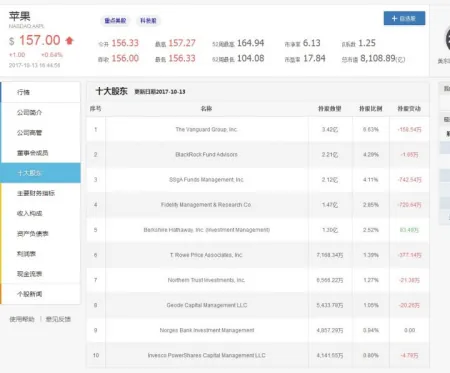This screenshot has height=373, width=450.
Task: Click the blue 自选股 add button
Action: 404,18
